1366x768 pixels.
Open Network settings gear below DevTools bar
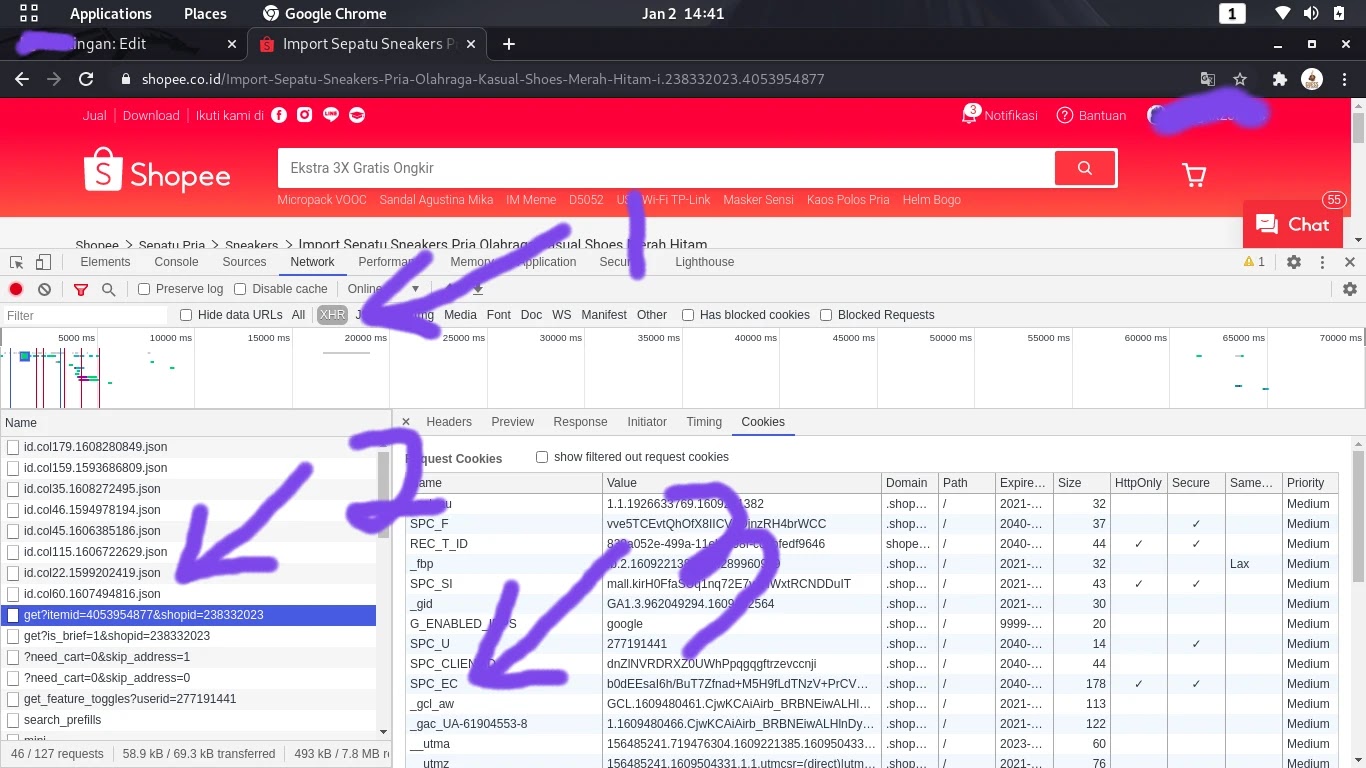(1350, 289)
